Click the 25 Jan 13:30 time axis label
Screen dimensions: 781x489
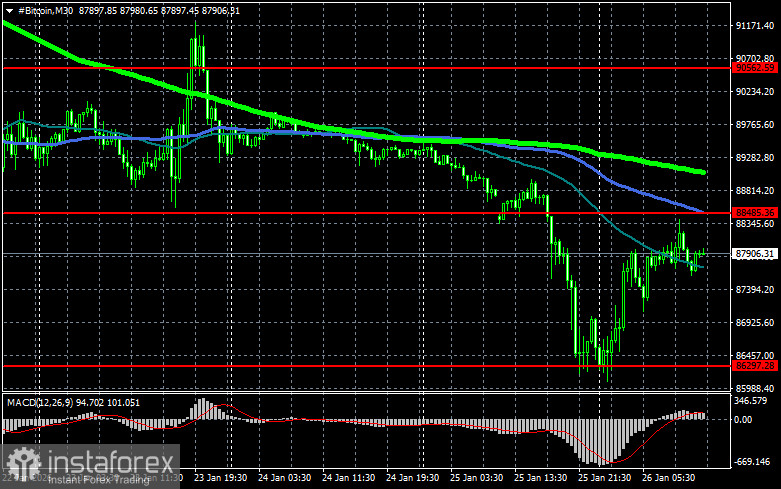[x=540, y=478]
